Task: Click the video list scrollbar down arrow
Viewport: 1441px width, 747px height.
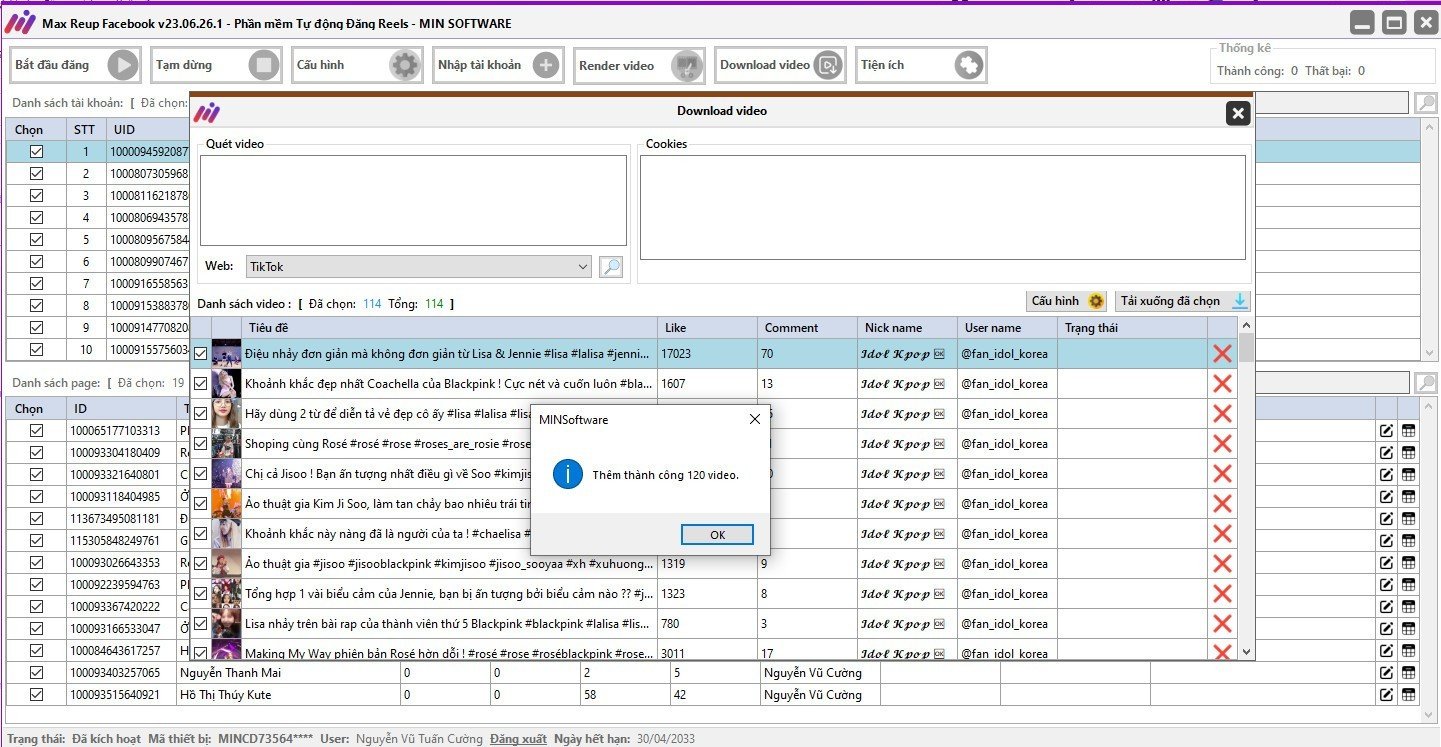Action: click(x=1245, y=652)
